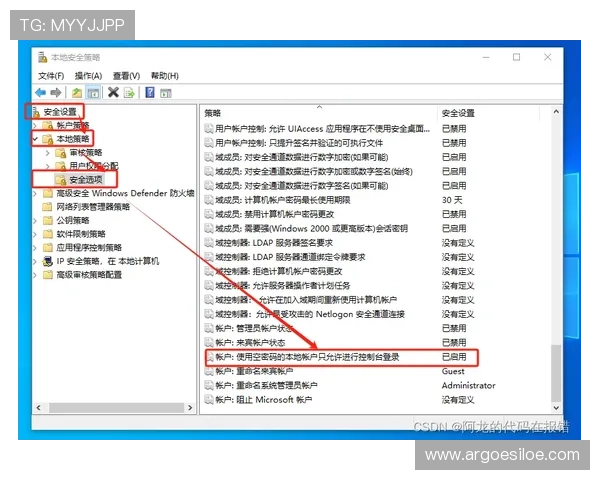Click the 帐户策略 folder icon
Image resolution: width=600 pixels, height=480 pixels.
click(x=48, y=125)
